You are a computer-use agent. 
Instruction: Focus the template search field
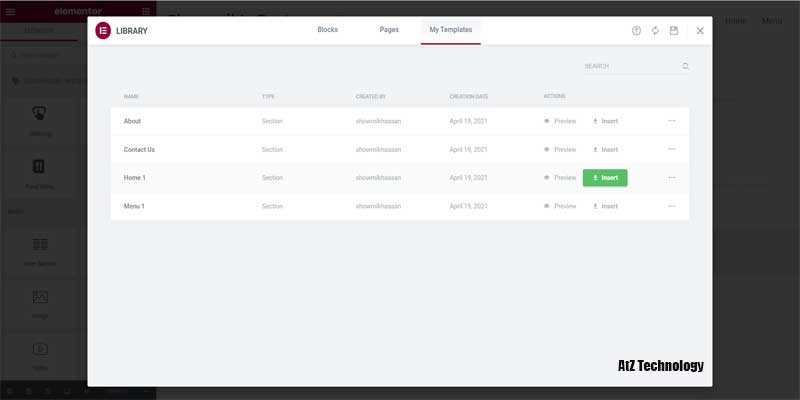(x=630, y=66)
